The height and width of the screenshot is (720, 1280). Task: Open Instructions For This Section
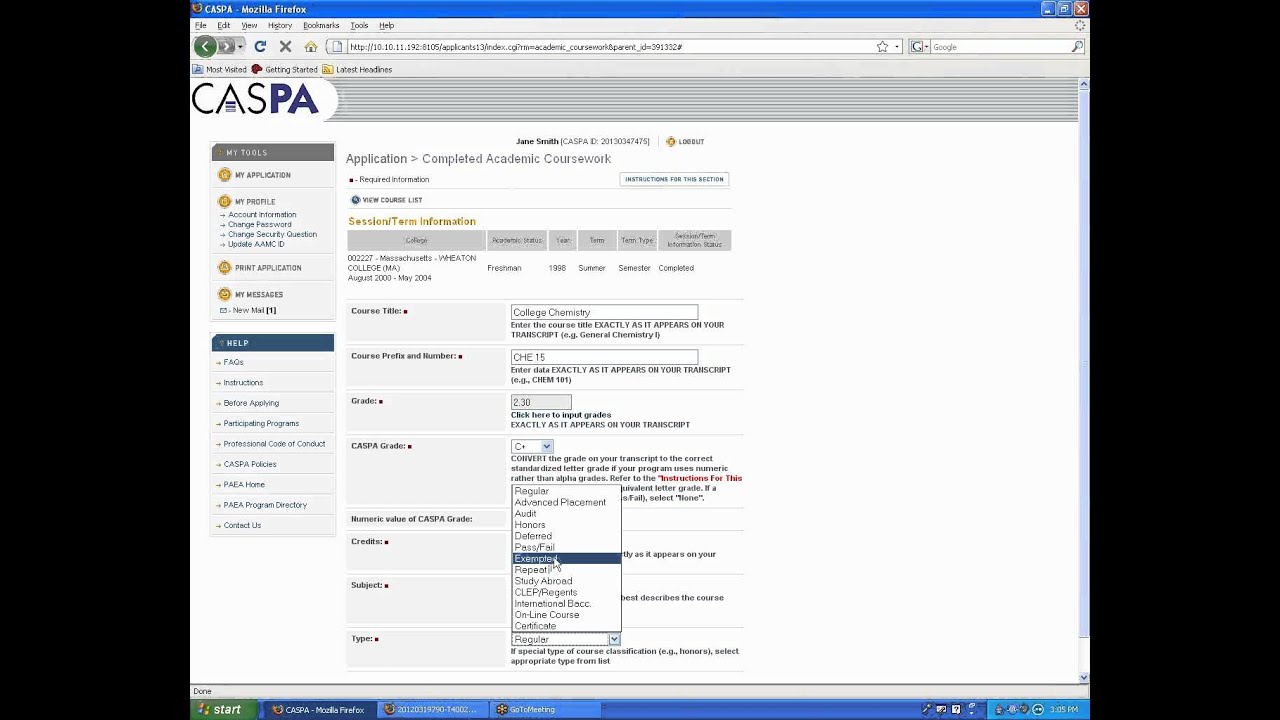[674, 180]
